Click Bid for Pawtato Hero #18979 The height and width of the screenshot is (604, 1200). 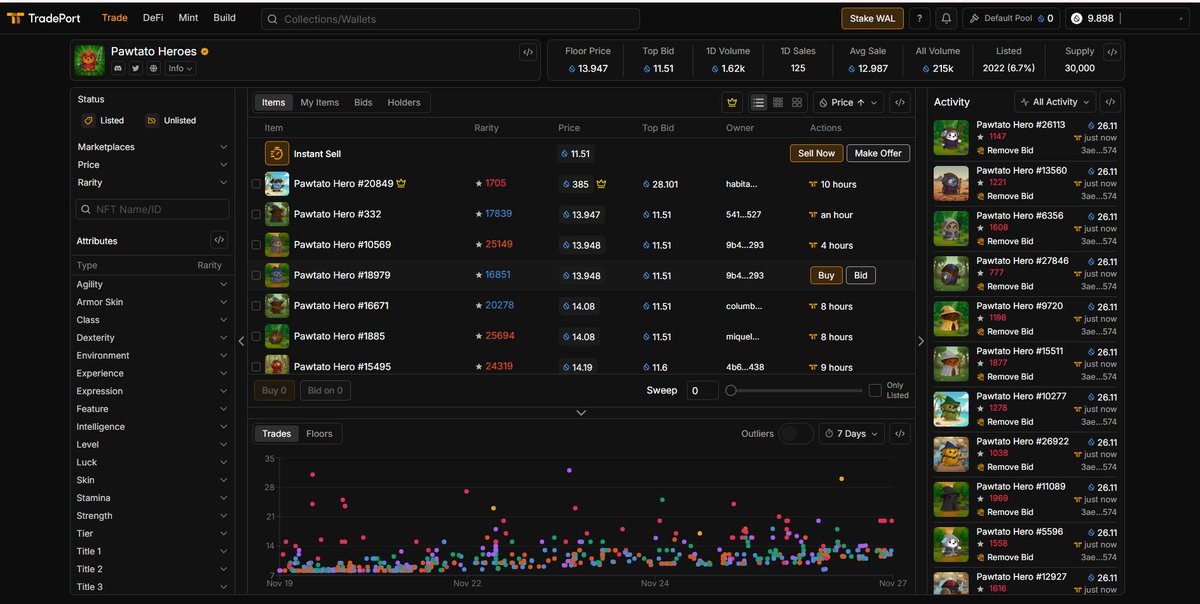(x=861, y=275)
